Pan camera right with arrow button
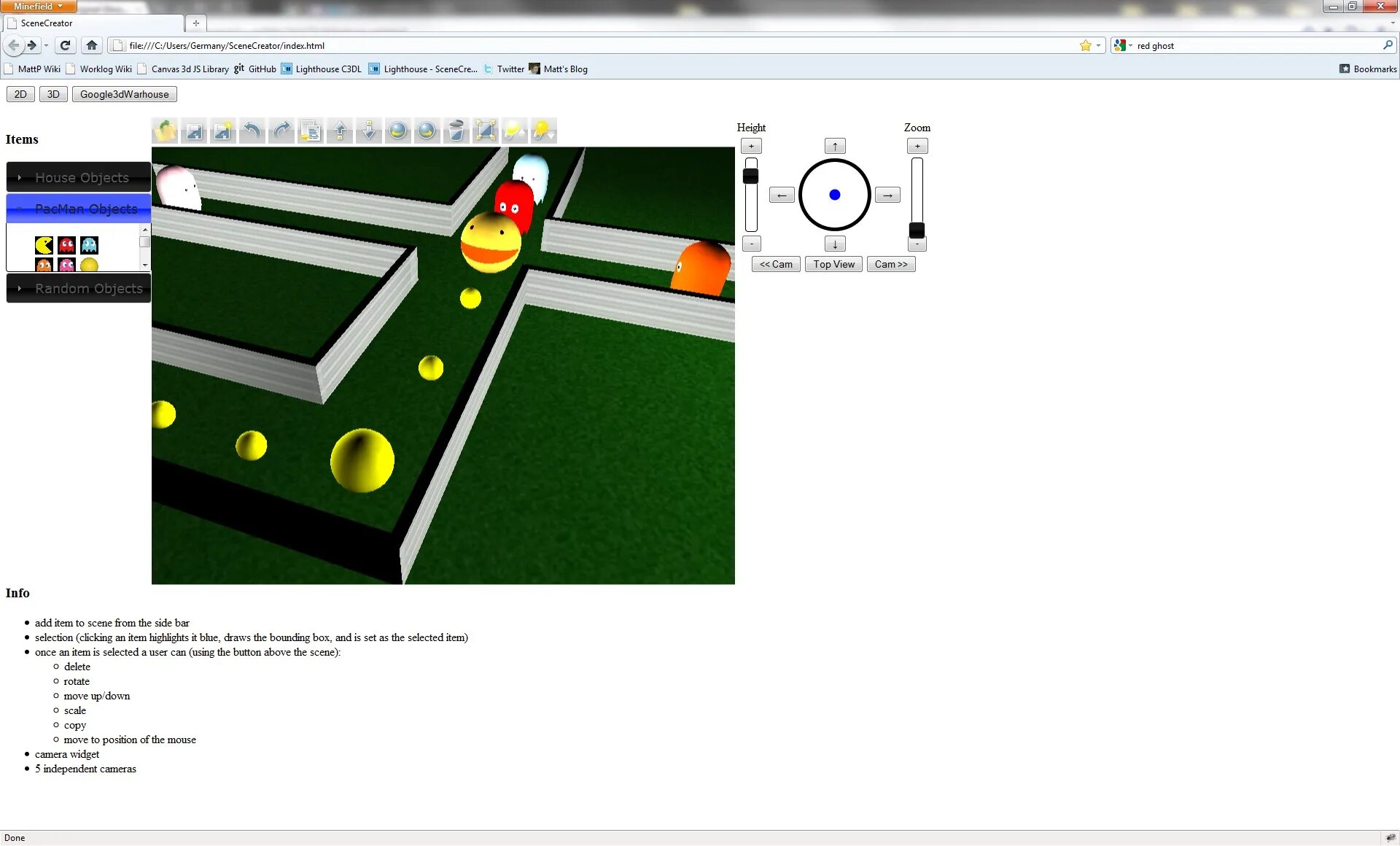The height and width of the screenshot is (846, 1400). tap(887, 195)
